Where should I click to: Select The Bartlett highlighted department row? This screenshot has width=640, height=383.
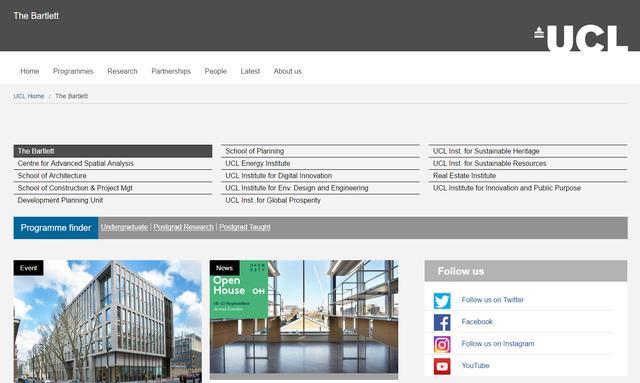(x=113, y=151)
